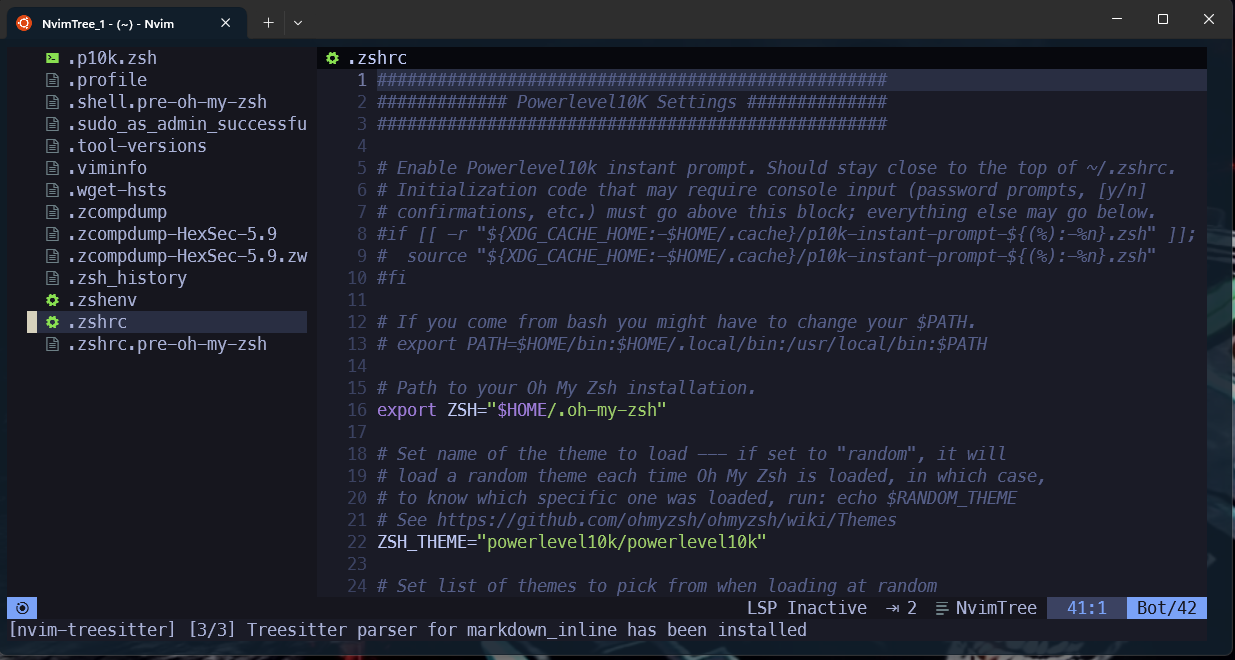Click the 'Enable Powerlevel10k instant prompt' comment
Screen dimensions: 1235x660
click(x=777, y=168)
